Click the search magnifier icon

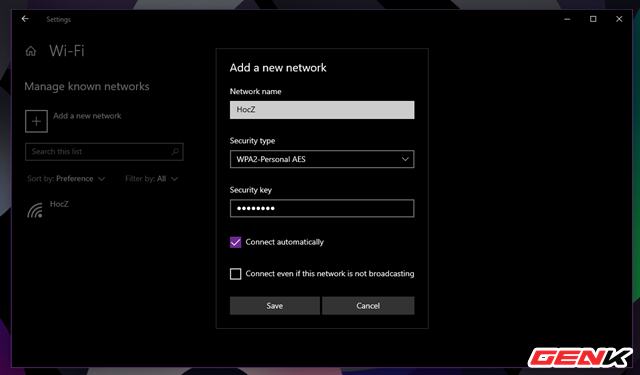point(175,152)
